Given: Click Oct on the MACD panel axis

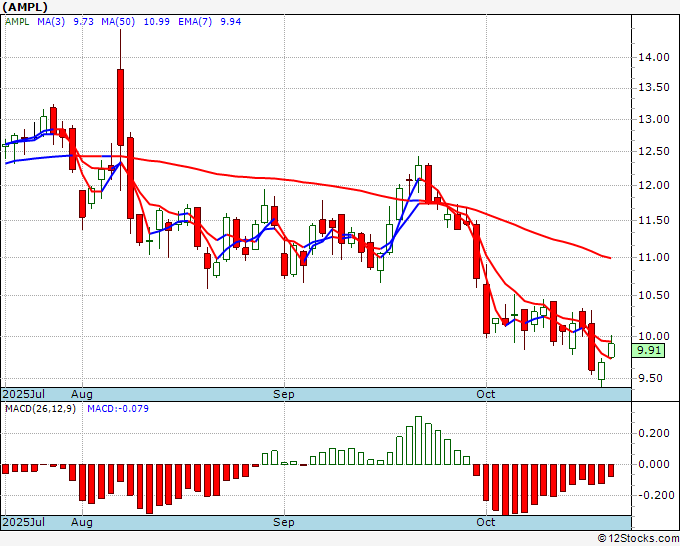Looking at the screenshot, I should click(x=486, y=522).
